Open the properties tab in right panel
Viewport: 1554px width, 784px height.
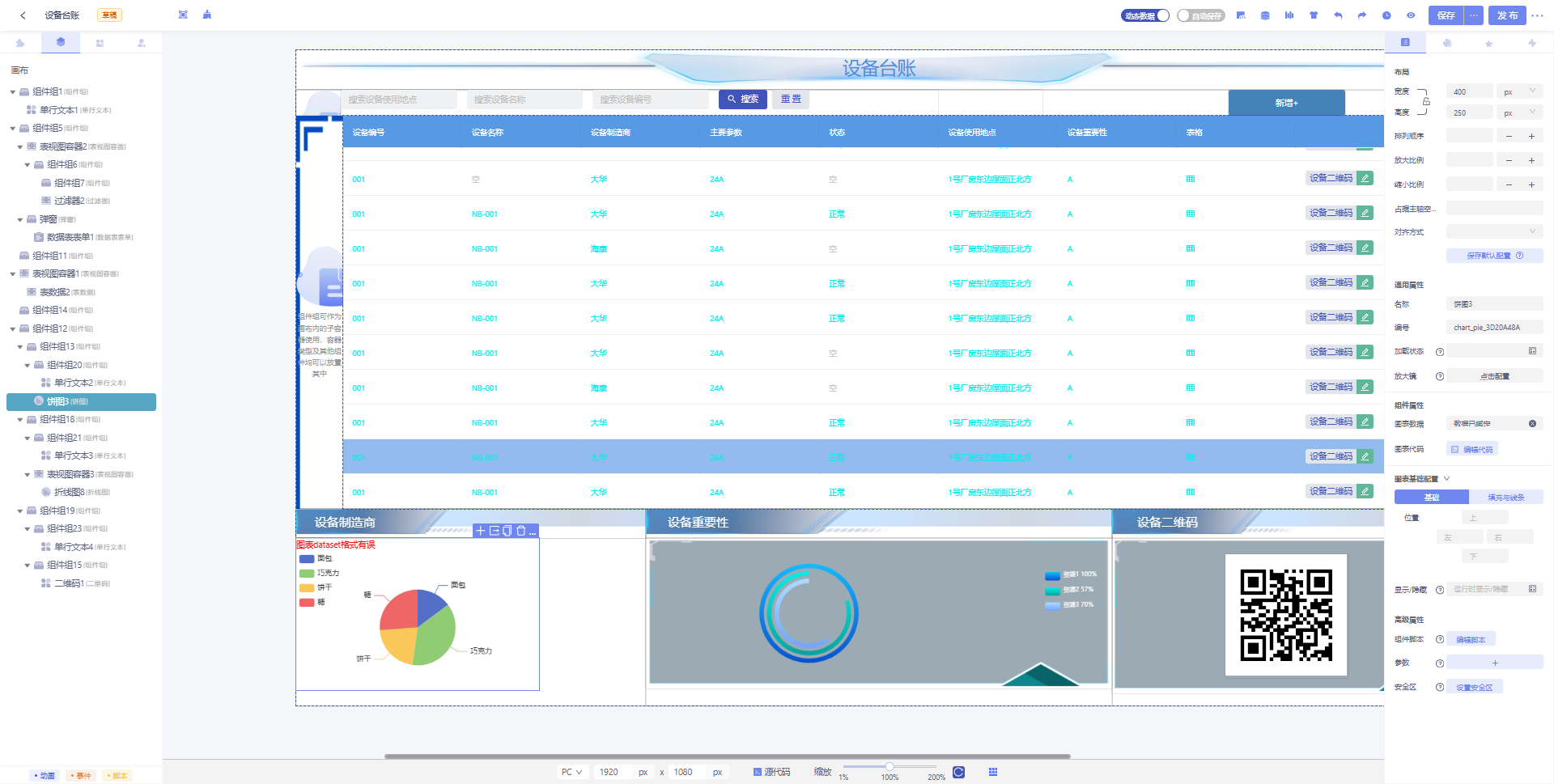tap(1405, 42)
